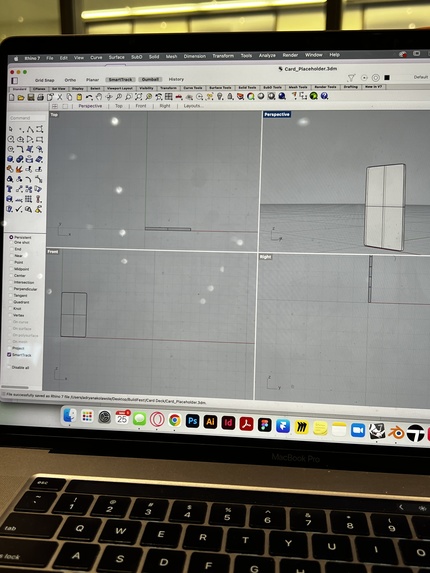The image size is (430, 573).
Task: Click the Cut scissors icon
Action: [60, 97]
